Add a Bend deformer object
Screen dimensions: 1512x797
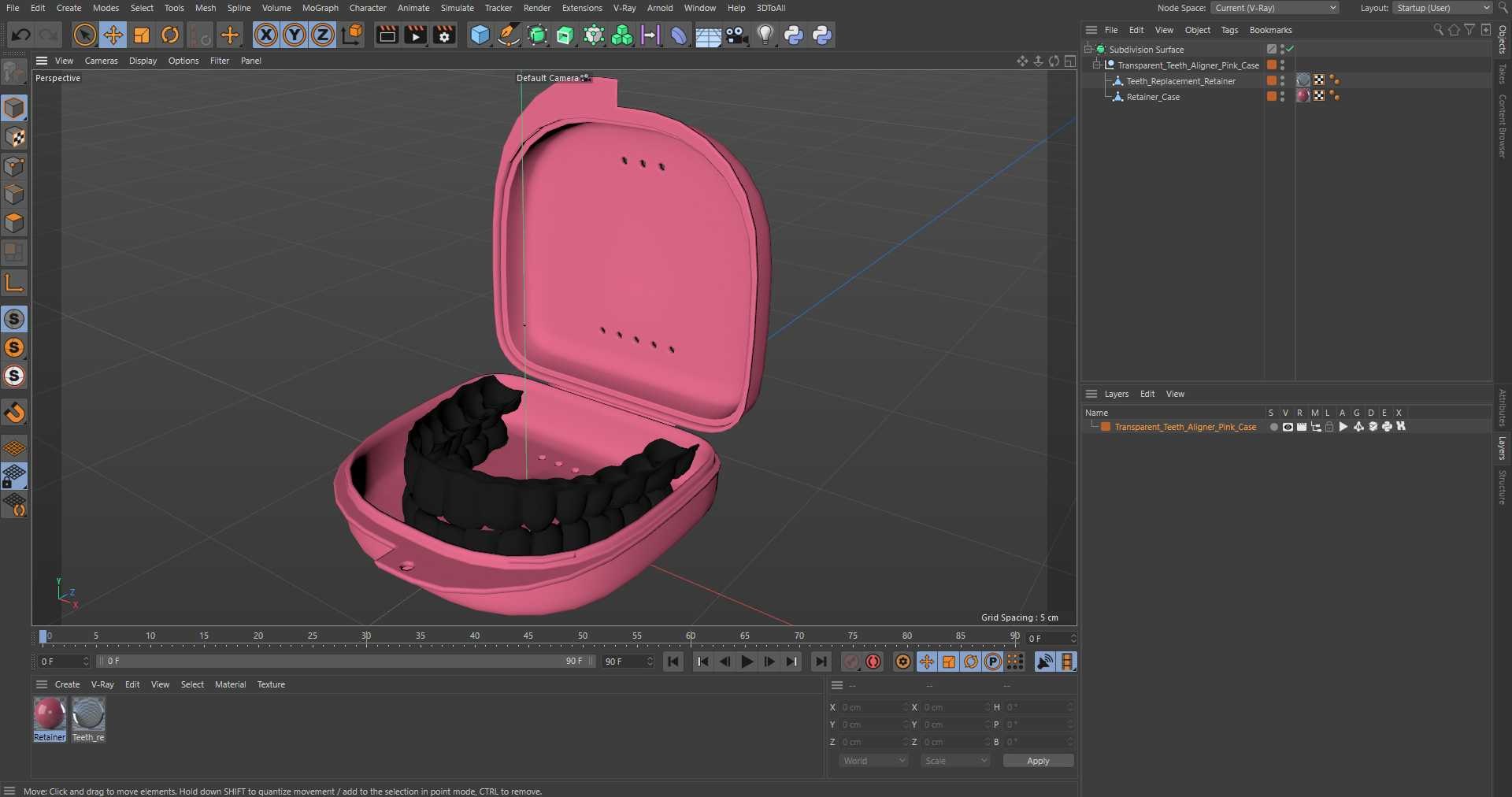coord(679,35)
